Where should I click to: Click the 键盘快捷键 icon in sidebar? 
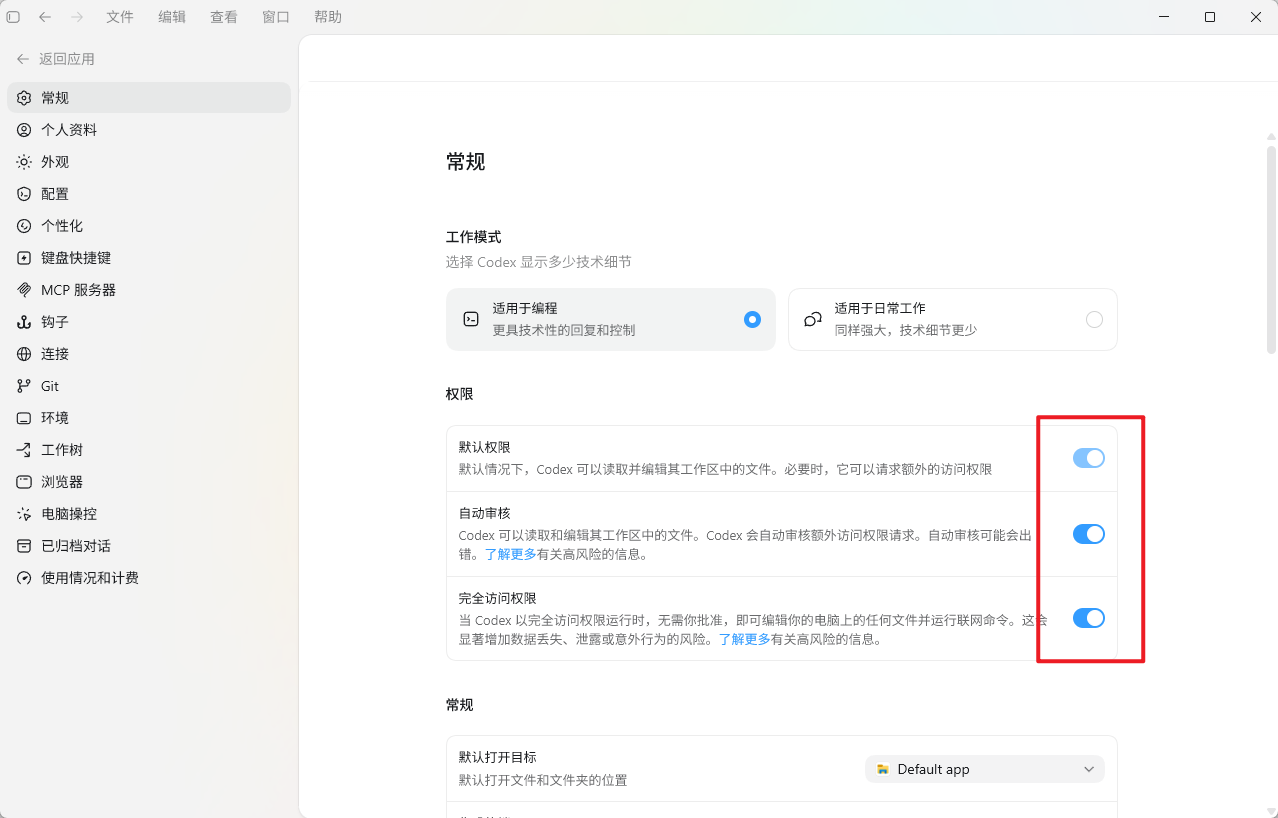(x=24, y=258)
